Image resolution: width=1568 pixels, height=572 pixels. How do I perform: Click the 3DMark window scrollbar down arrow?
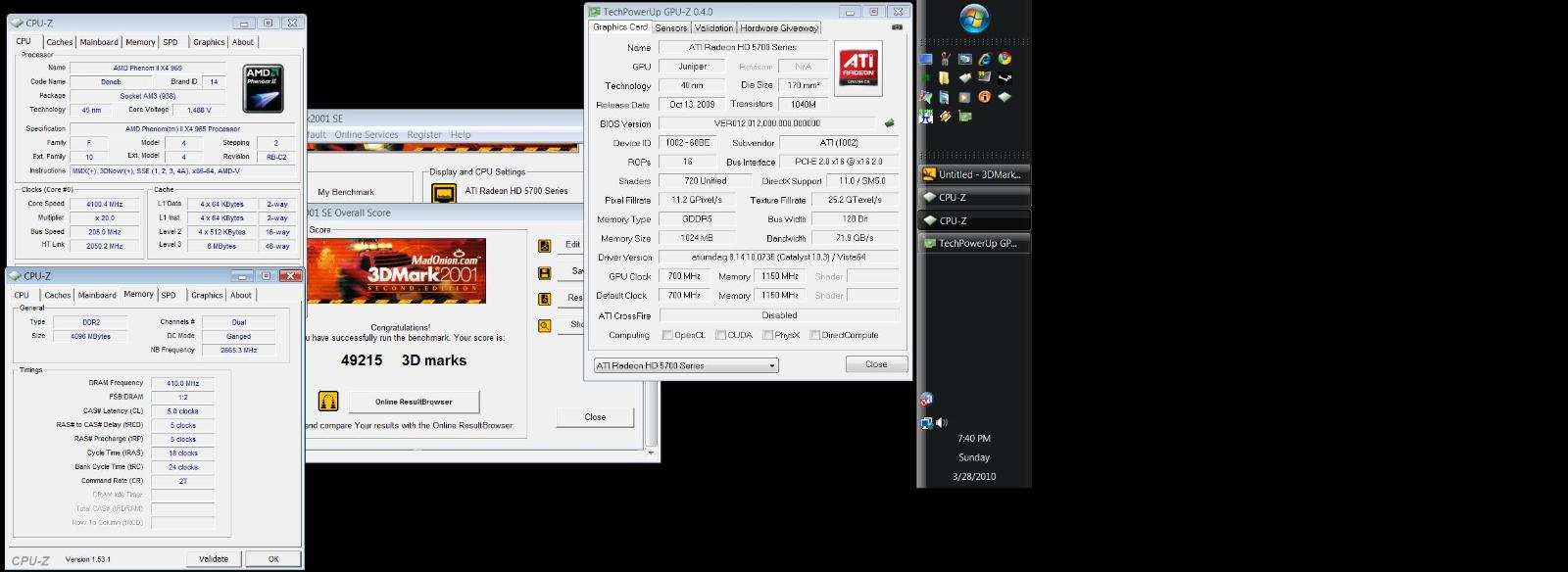click(x=652, y=454)
